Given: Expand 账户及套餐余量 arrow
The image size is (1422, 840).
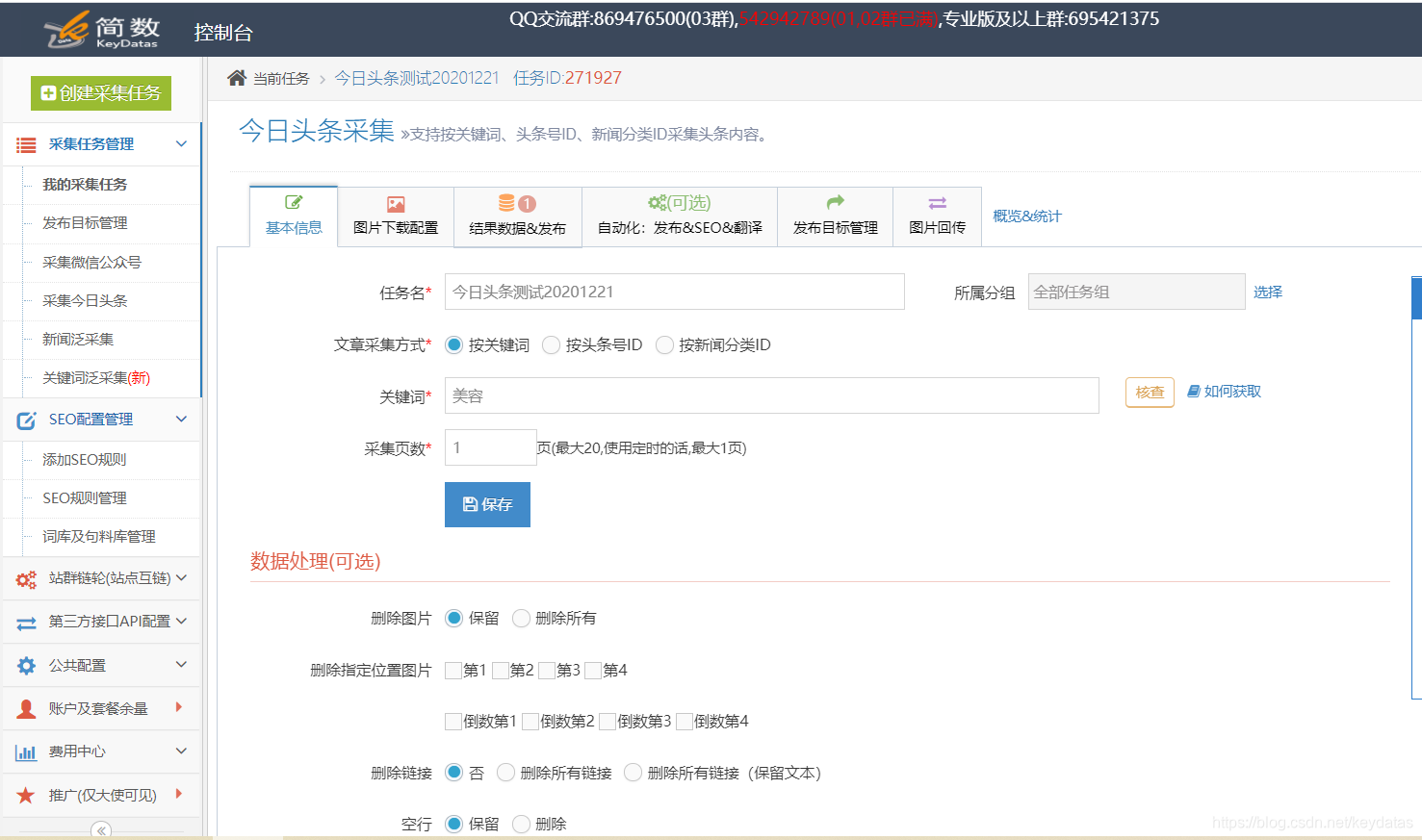Looking at the screenshot, I should pyautogui.click(x=179, y=707).
